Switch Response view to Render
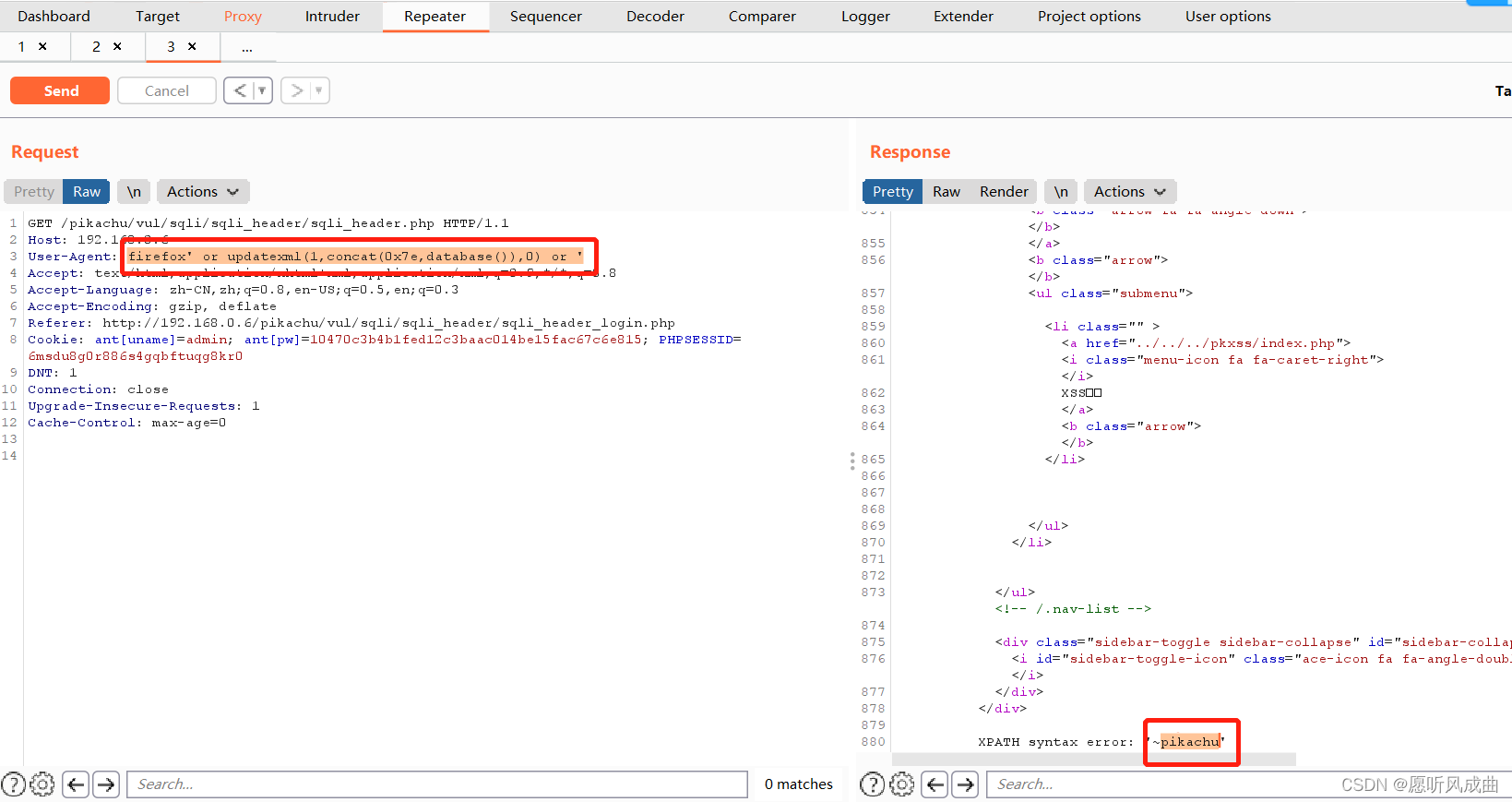 (x=1004, y=191)
